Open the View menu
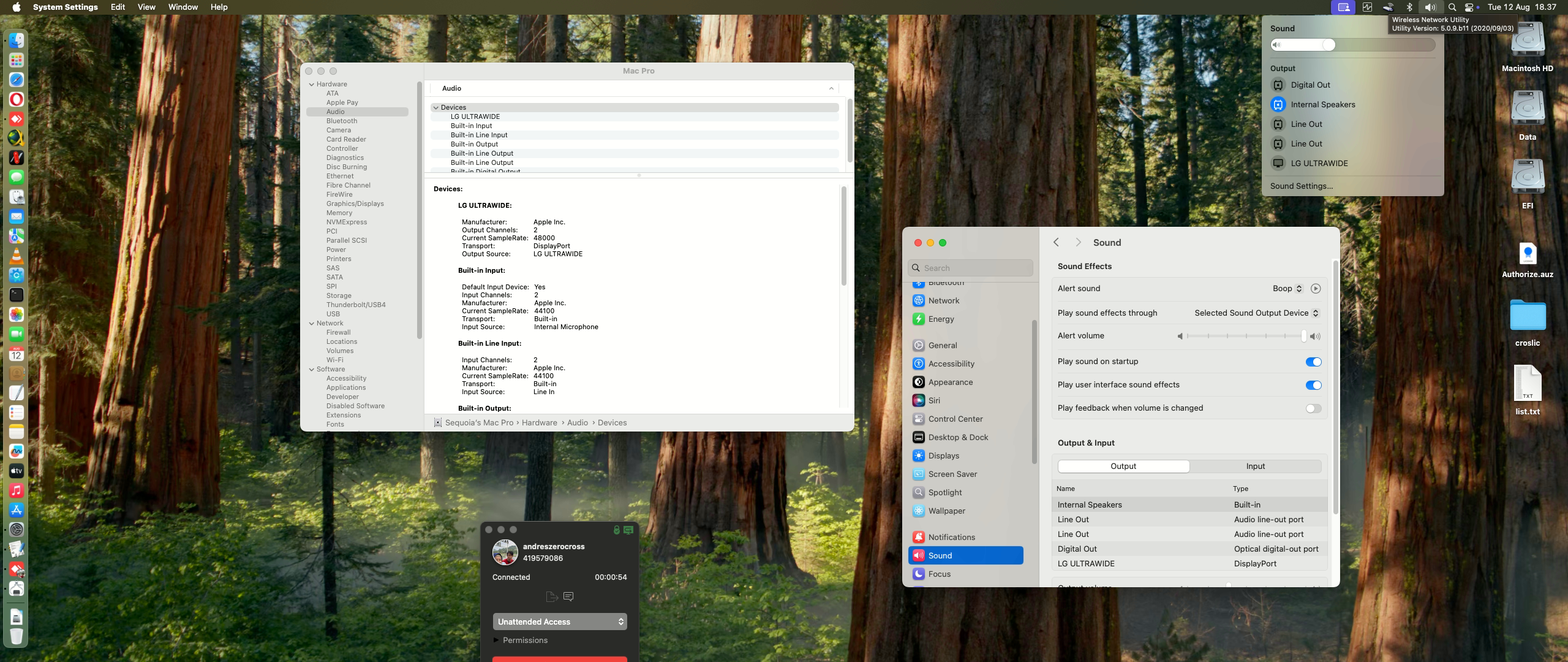Viewport: 1568px width, 662px height. tap(146, 7)
